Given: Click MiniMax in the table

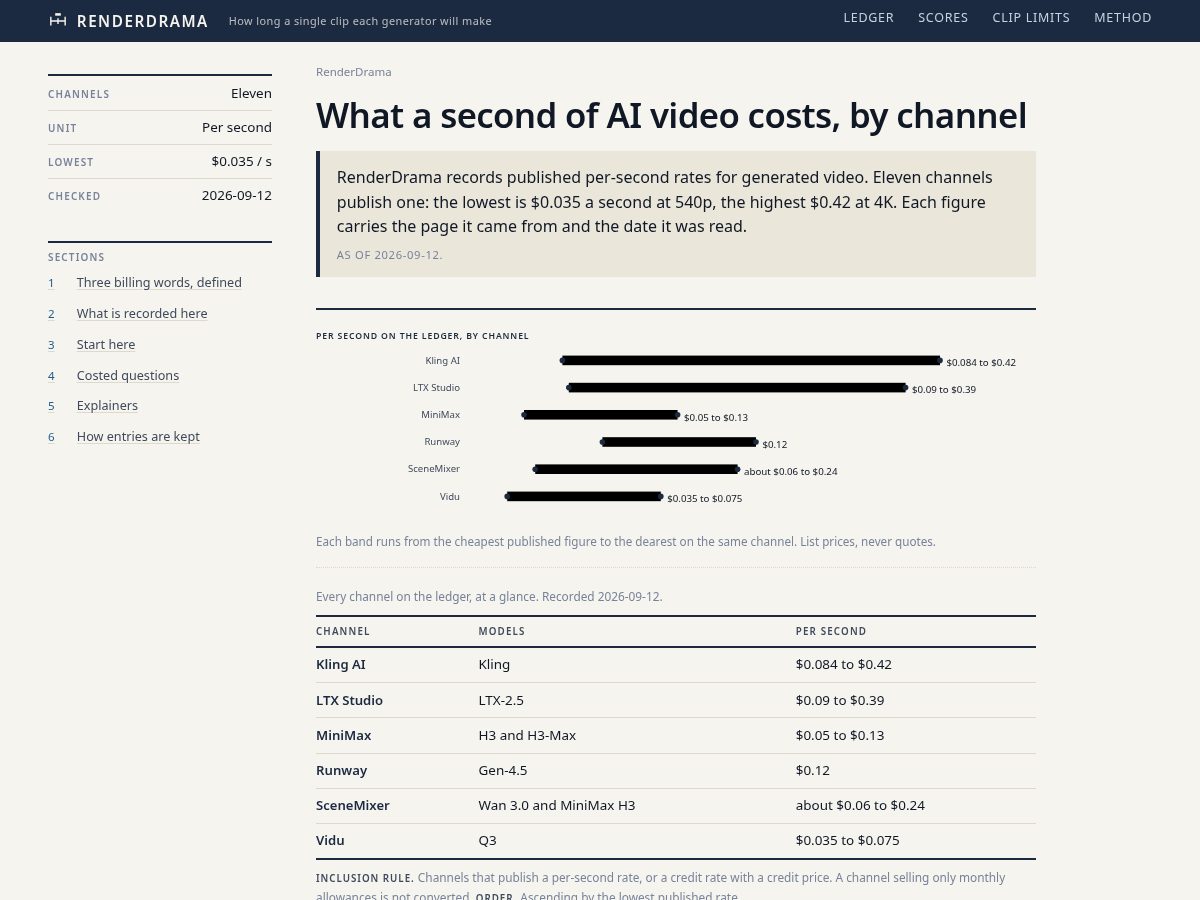Looking at the screenshot, I should pyautogui.click(x=343, y=735).
